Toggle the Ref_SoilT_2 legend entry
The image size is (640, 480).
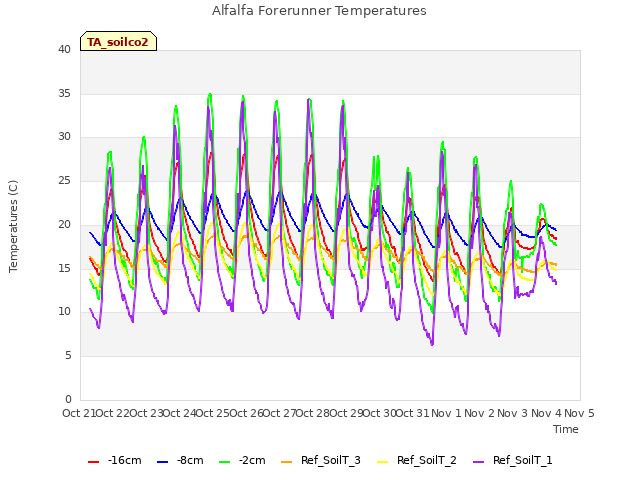pyautogui.click(x=417, y=460)
